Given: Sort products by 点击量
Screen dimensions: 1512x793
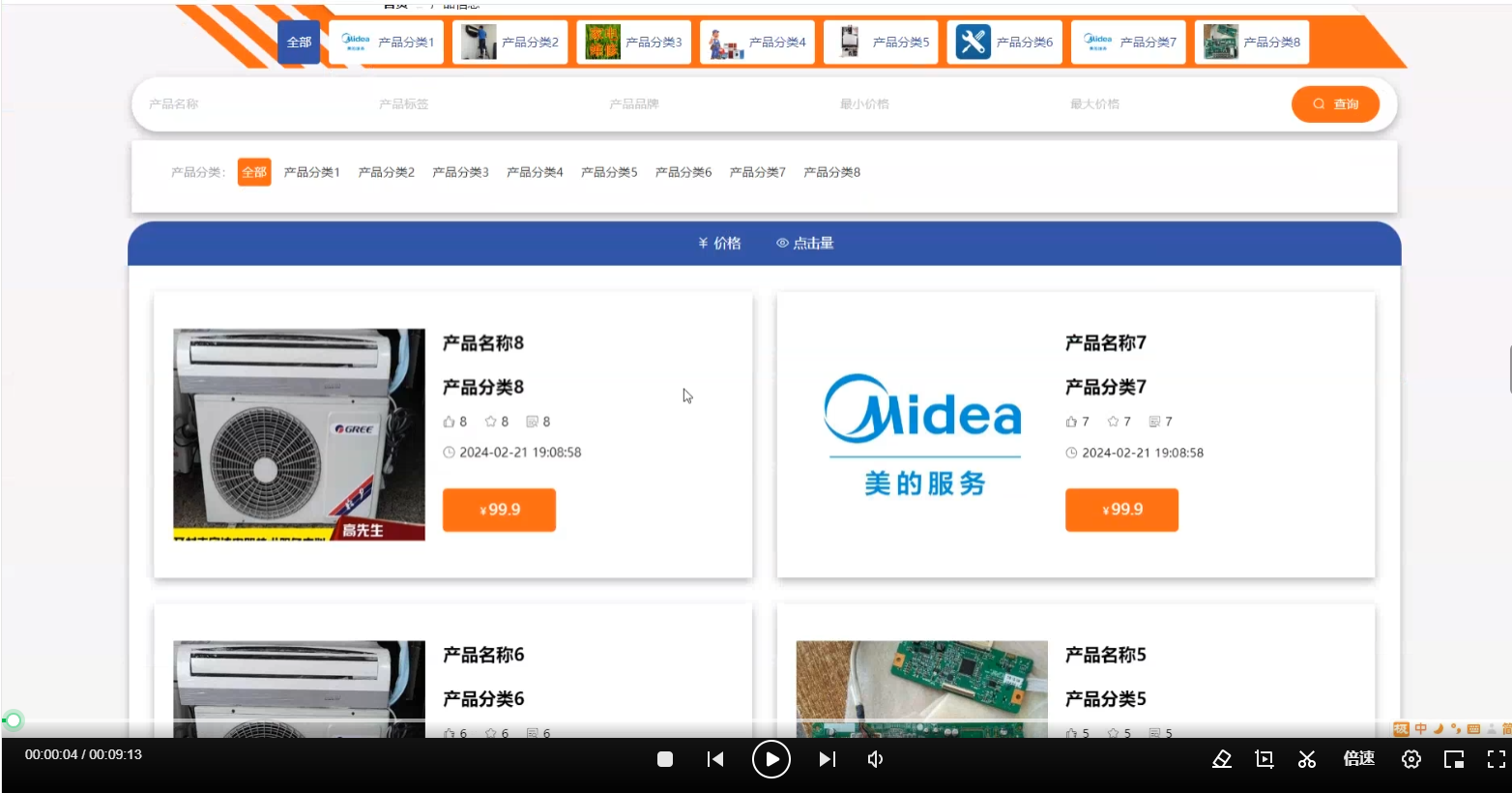Looking at the screenshot, I should coord(804,244).
